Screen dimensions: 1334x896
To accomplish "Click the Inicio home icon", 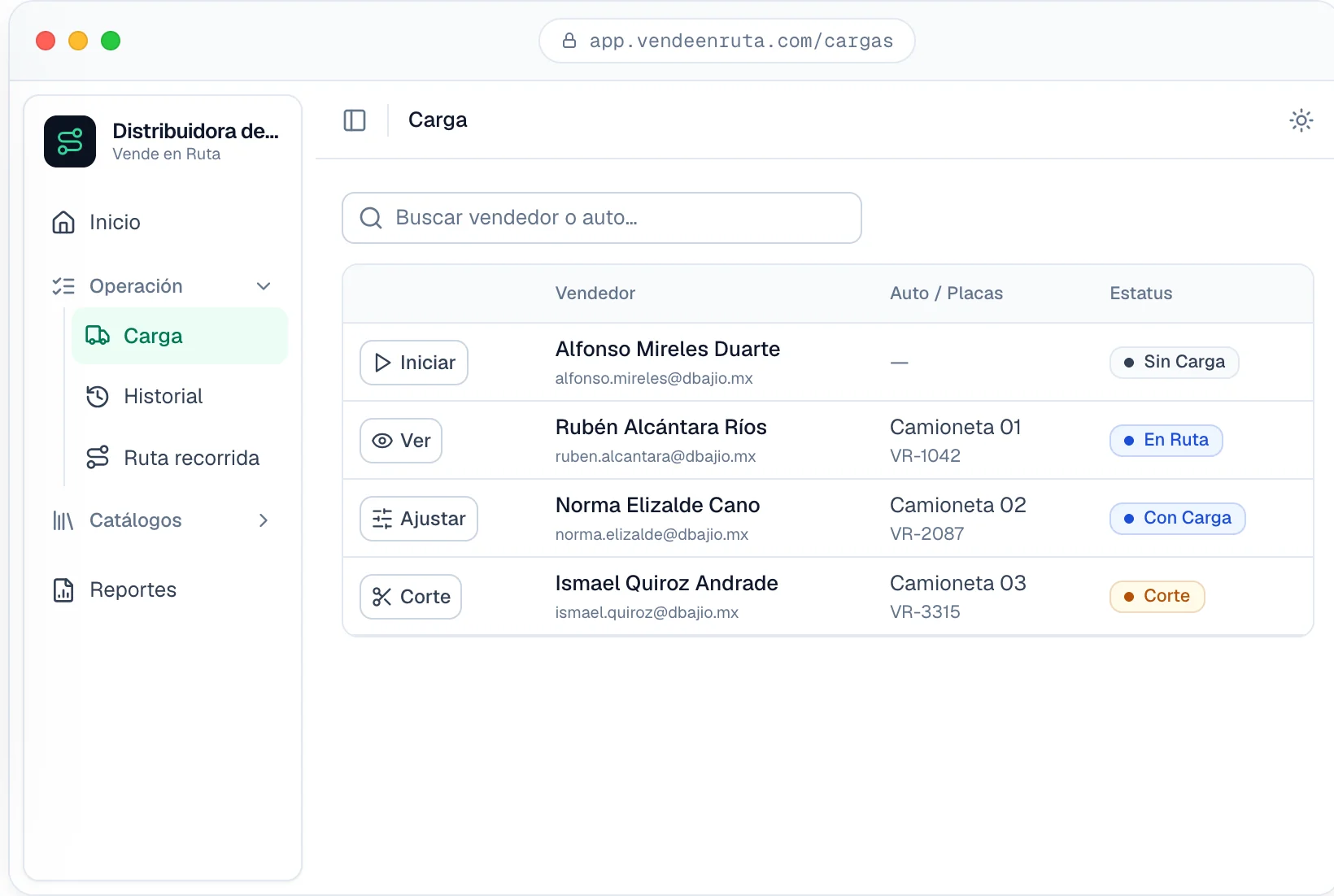I will 63,222.
